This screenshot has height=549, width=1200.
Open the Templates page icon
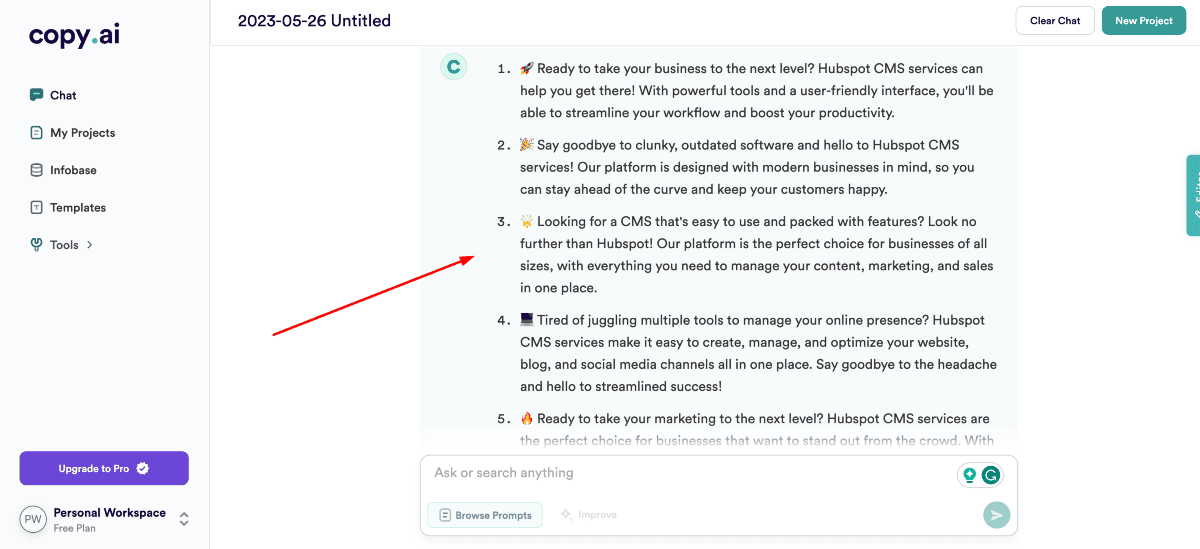click(x=37, y=208)
